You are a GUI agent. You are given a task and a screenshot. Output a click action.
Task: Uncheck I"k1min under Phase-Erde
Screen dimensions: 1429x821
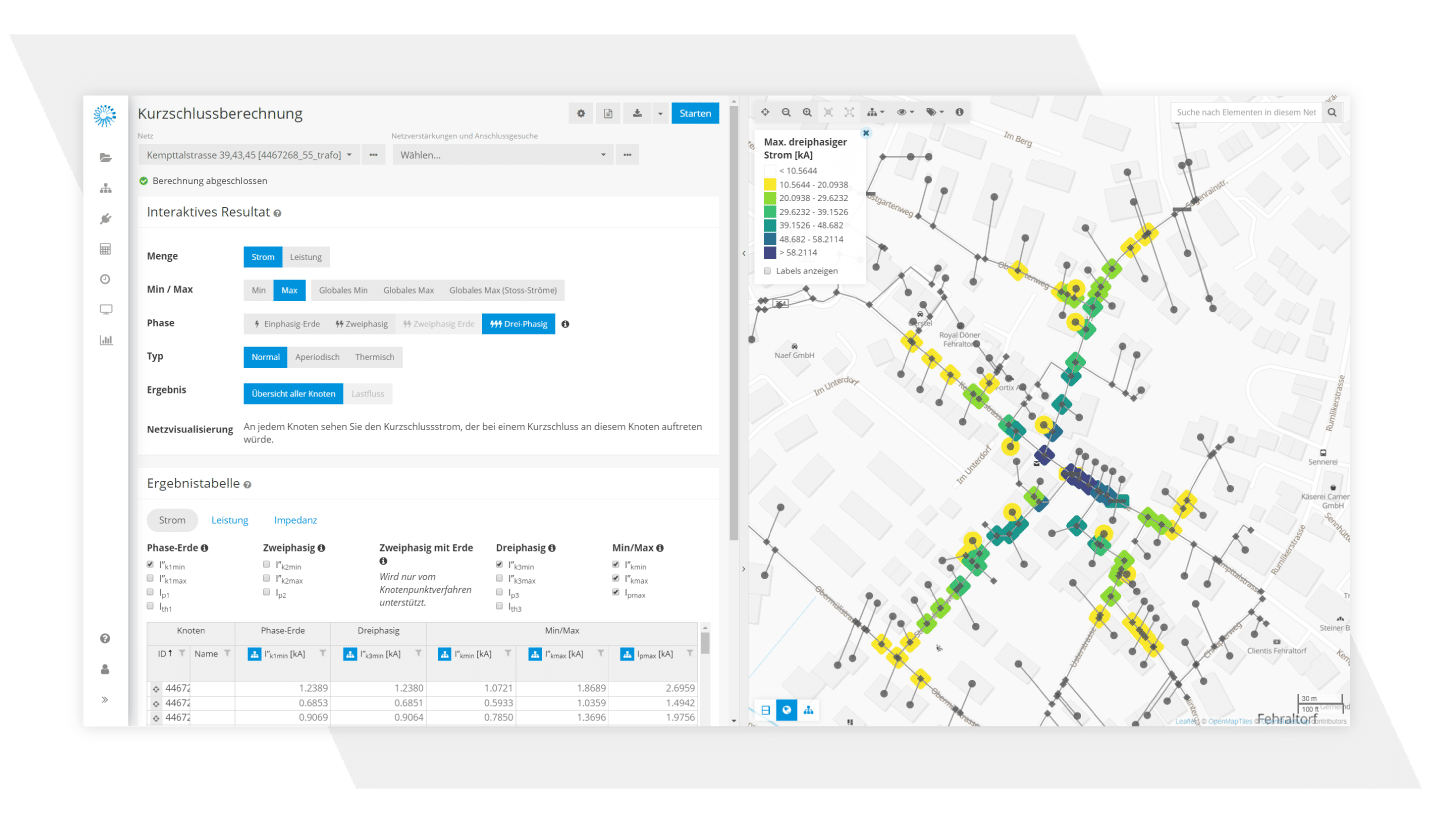click(151, 565)
